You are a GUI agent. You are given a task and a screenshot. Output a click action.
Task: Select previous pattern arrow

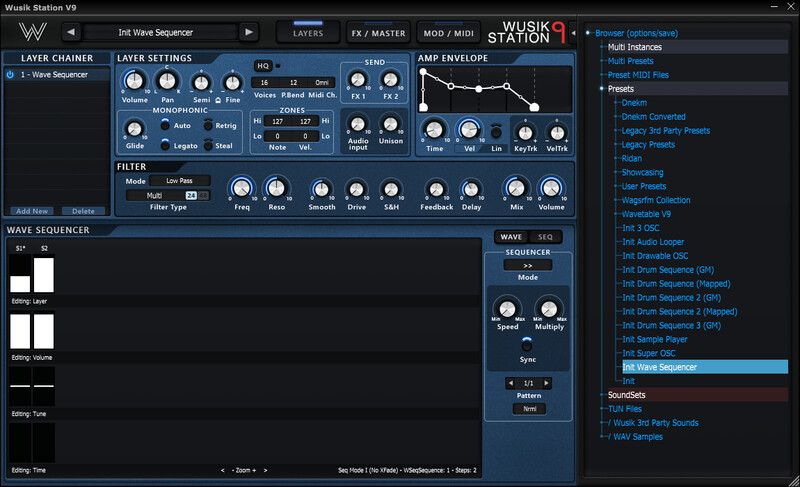pyautogui.click(x=511, y=383)
